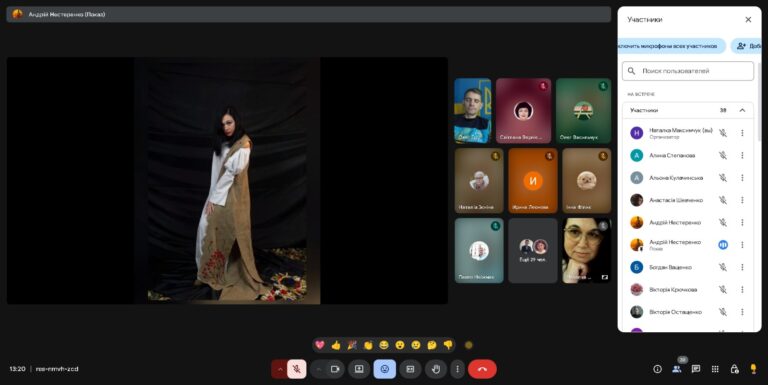Viewport: 768px width, 385px height.
Task: Open meeting details info icon
Action: (657, 369)
